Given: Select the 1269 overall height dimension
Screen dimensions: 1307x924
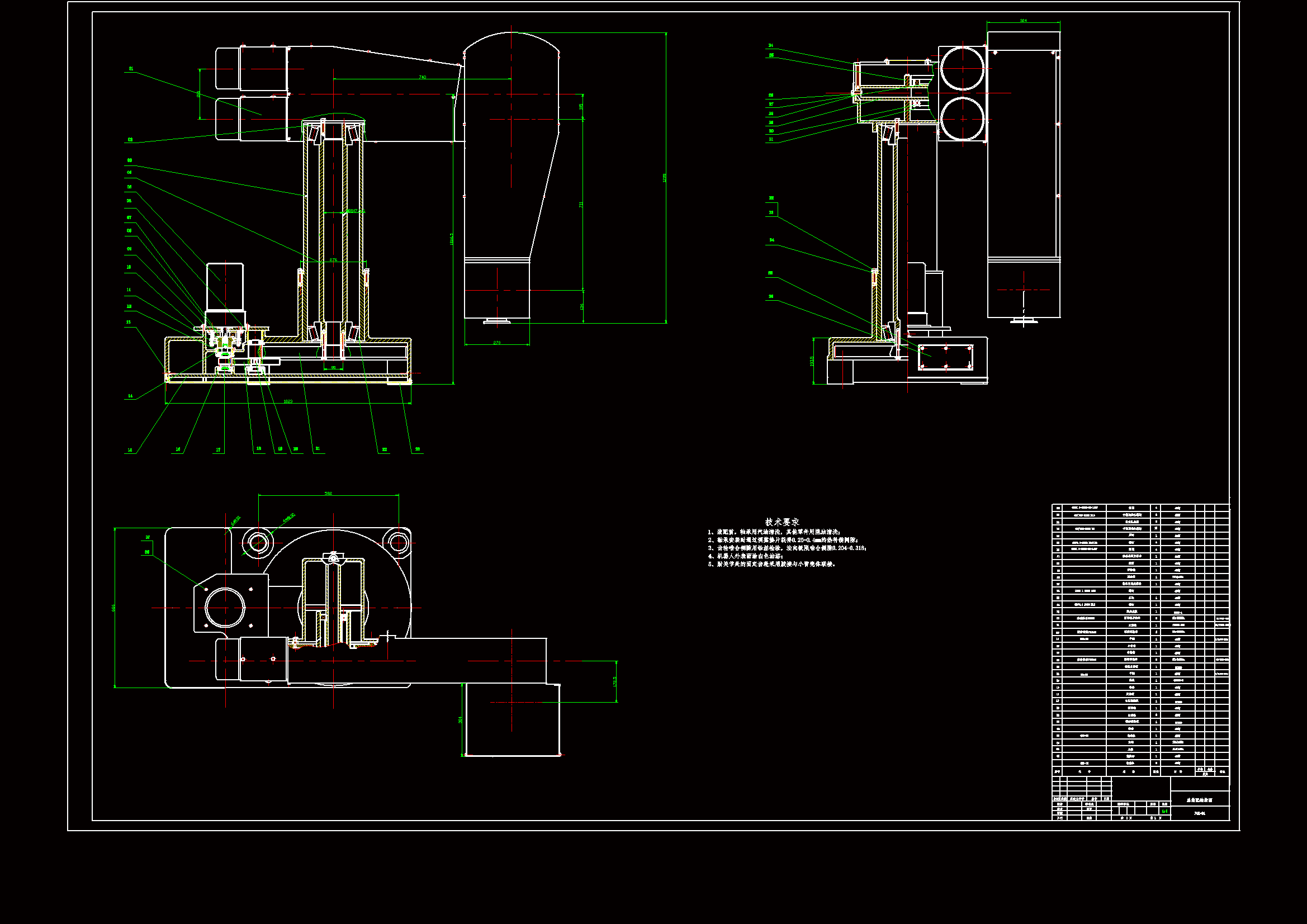Looking at the screenshot, I should (664, 178).
